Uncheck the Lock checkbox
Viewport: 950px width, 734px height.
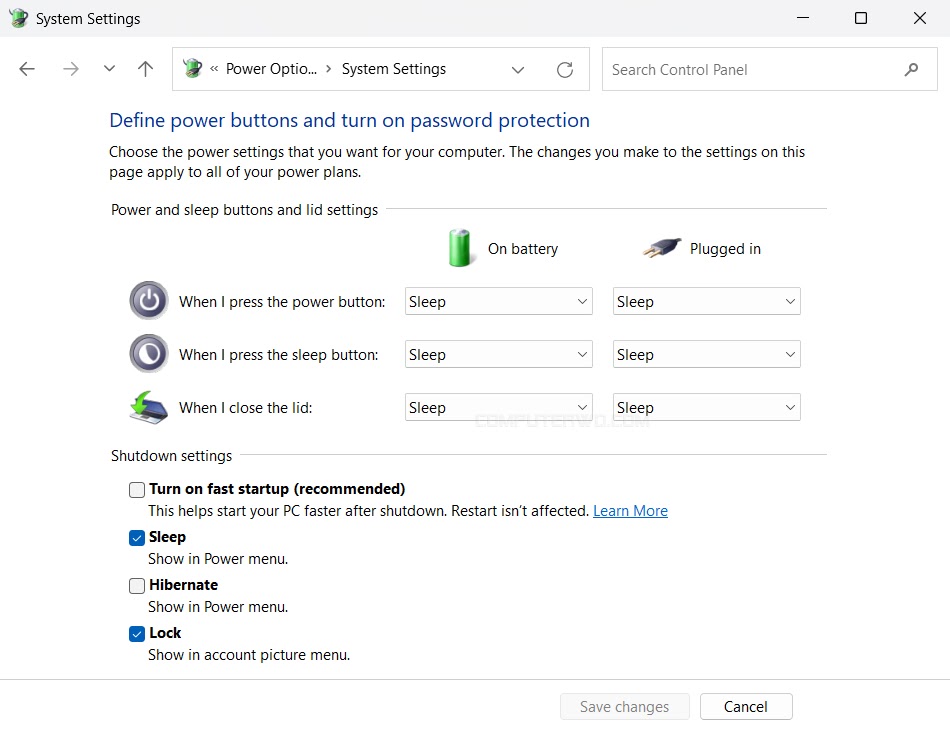[x=137, y=633]
